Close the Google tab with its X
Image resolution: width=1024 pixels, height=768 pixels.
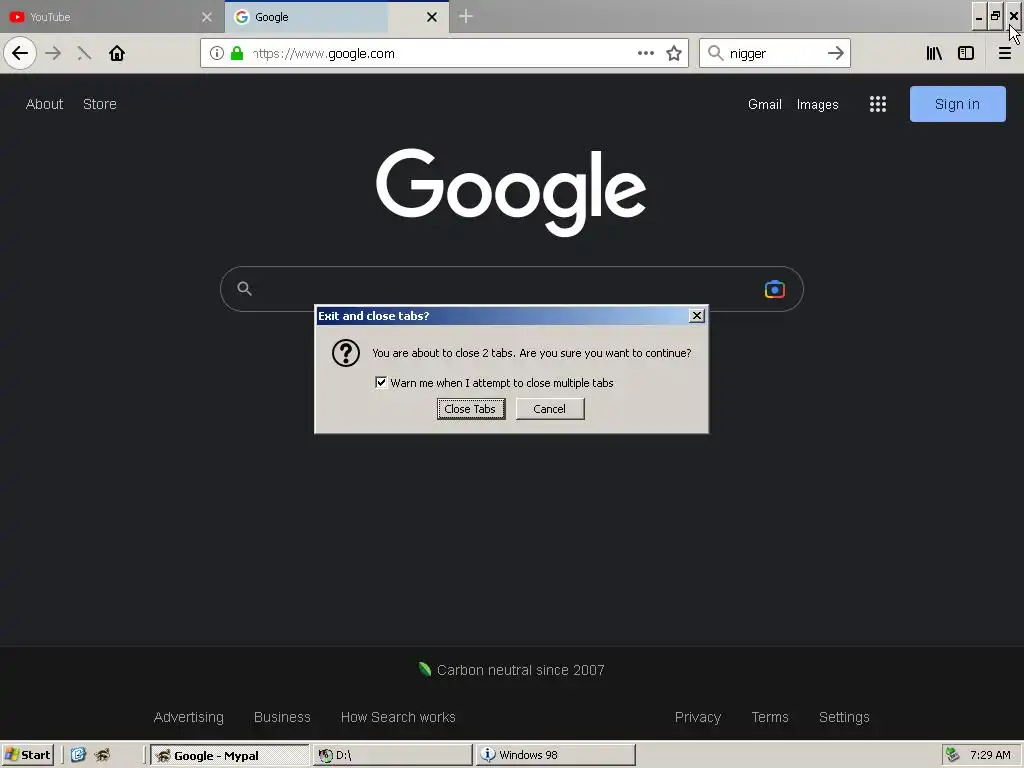point(432,17)
